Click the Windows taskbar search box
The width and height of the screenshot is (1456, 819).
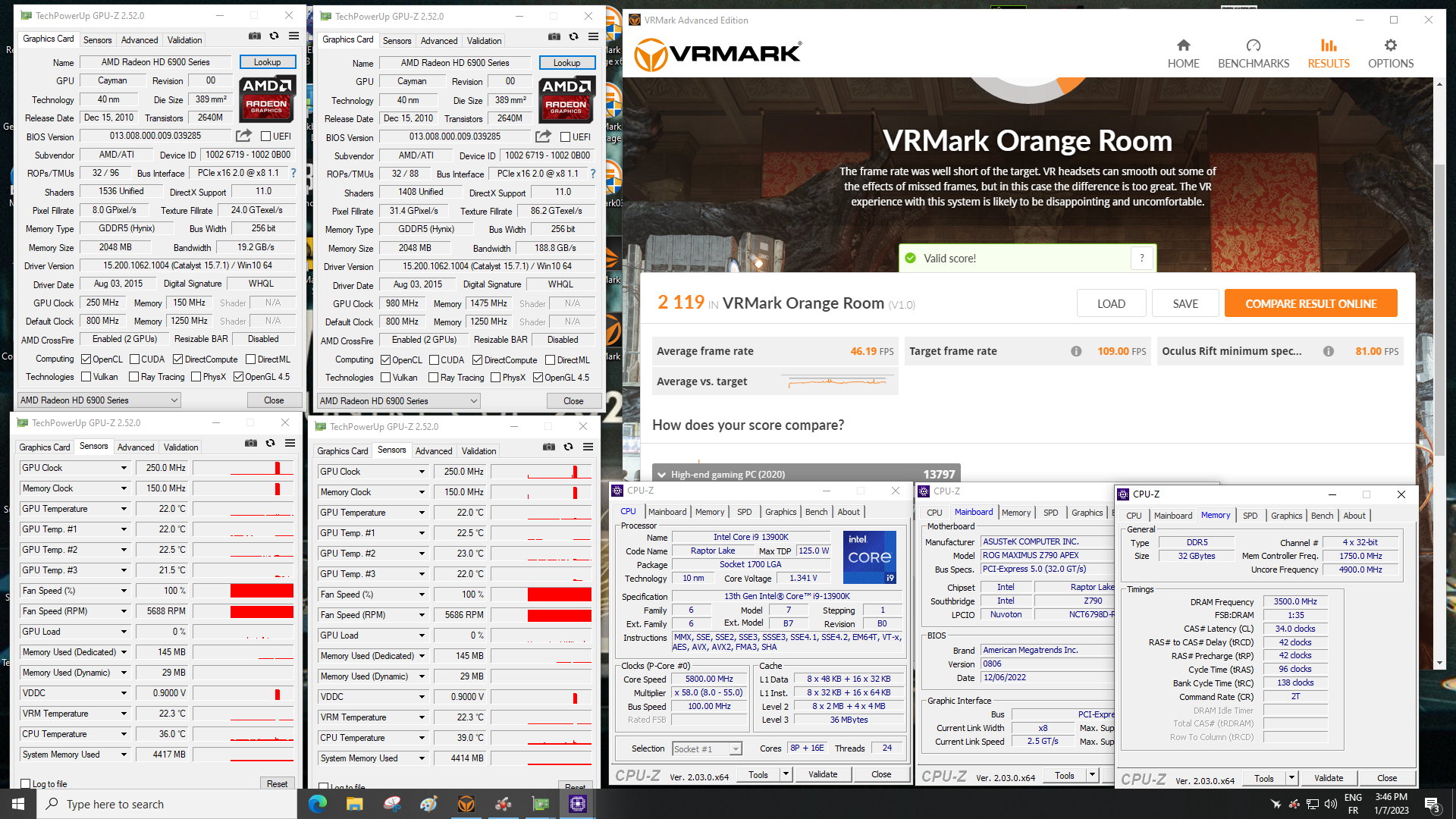point(167,804)
